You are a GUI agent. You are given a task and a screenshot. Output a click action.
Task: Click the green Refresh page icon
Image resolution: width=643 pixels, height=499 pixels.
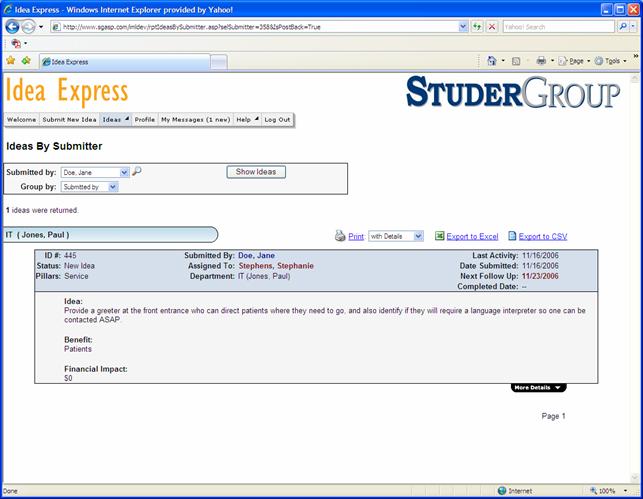pos(477,27)
